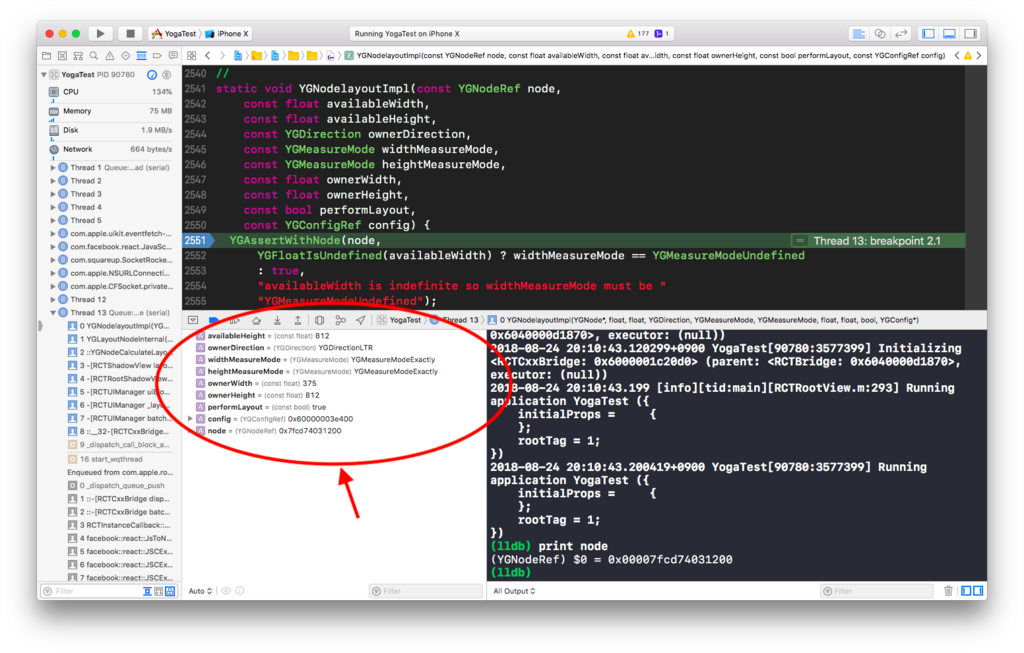Viewport: 1024px width, 653px height.
Task: Select stack frame 3 RCTShadowView
Action: [x=120, y=366]
